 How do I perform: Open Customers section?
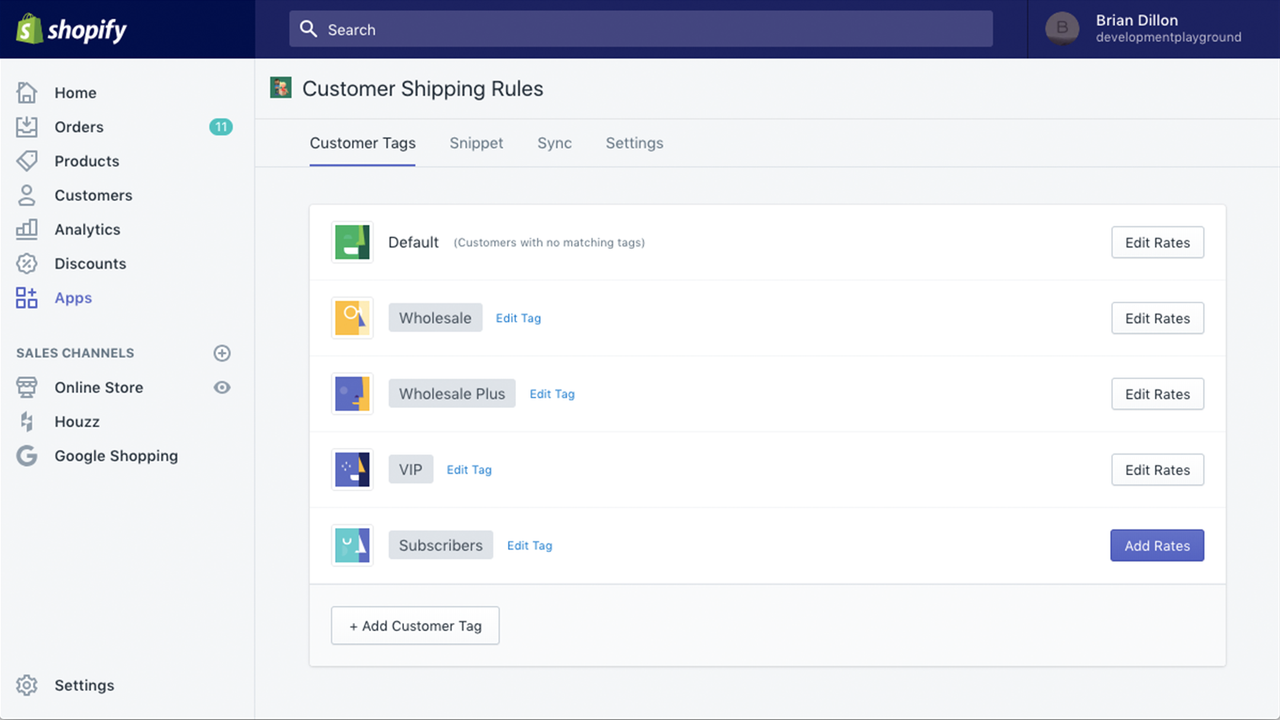[x=93, y=195]
